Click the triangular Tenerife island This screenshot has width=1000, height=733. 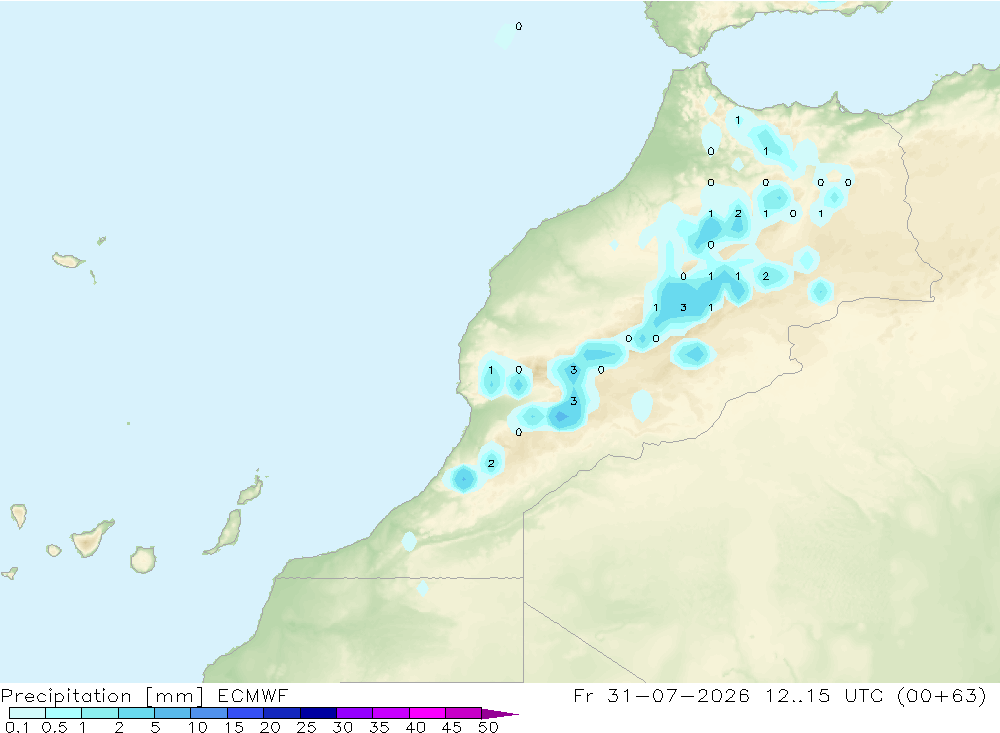[x=91, y=538]
